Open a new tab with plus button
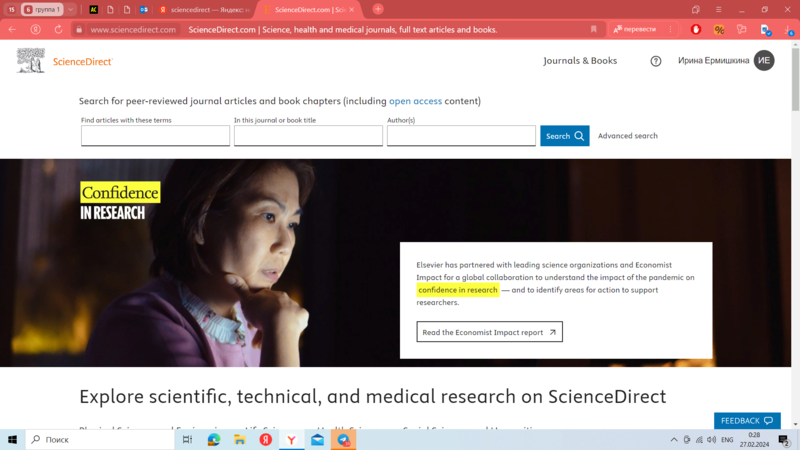Image resolution: width=800 pixels, height=450 pixels. click(378, 9)
